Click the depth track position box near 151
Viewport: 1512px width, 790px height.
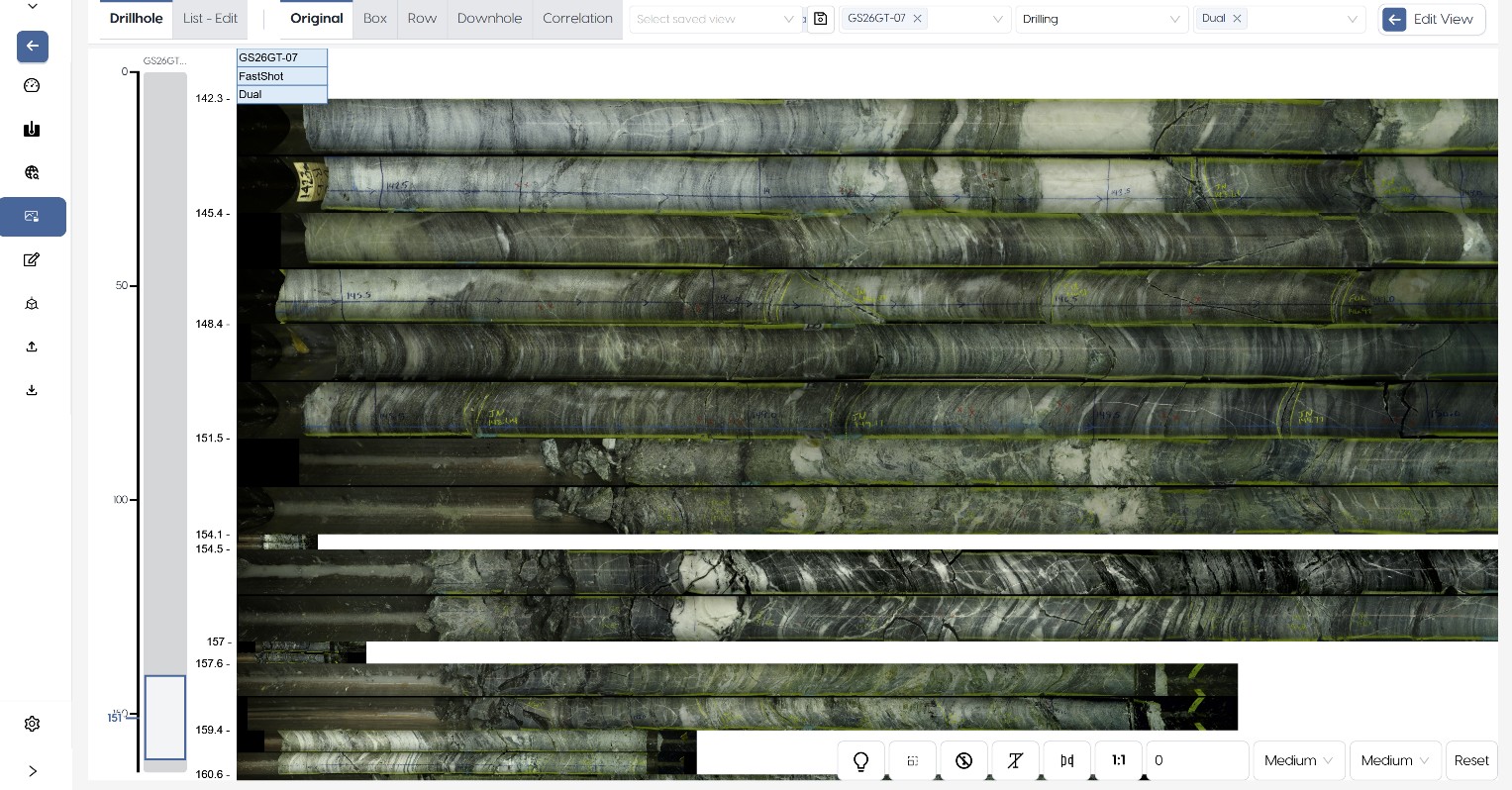point(165,718)
